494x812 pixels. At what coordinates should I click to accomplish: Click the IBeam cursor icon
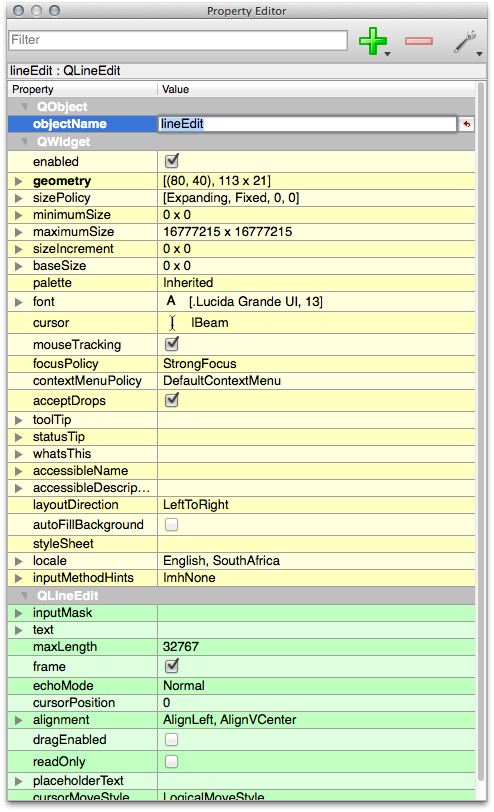point(172,323)
